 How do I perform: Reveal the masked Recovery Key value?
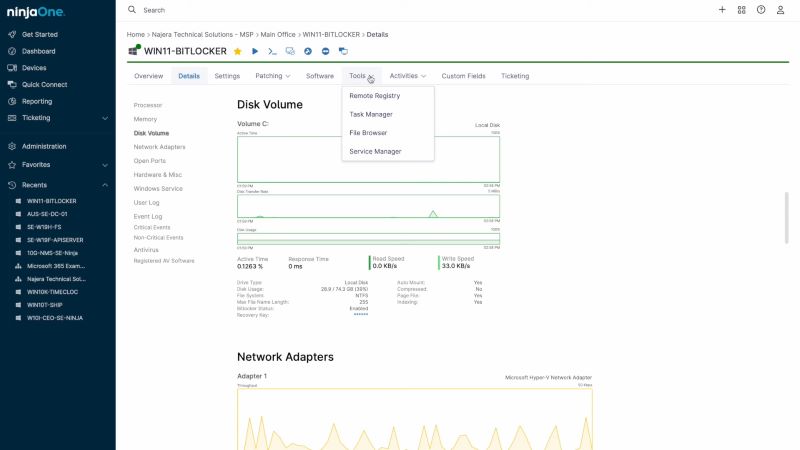coord(361,315)
